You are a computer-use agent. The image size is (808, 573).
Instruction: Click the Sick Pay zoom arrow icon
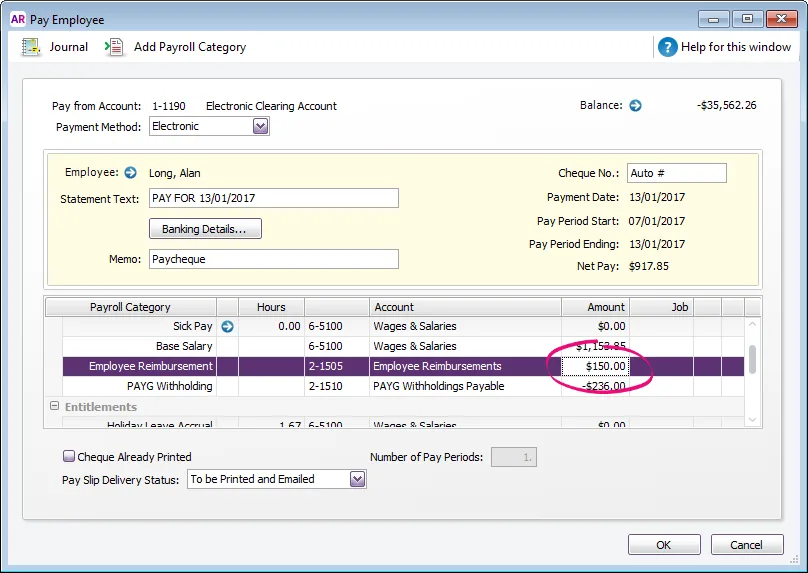(x=227, y=326)
